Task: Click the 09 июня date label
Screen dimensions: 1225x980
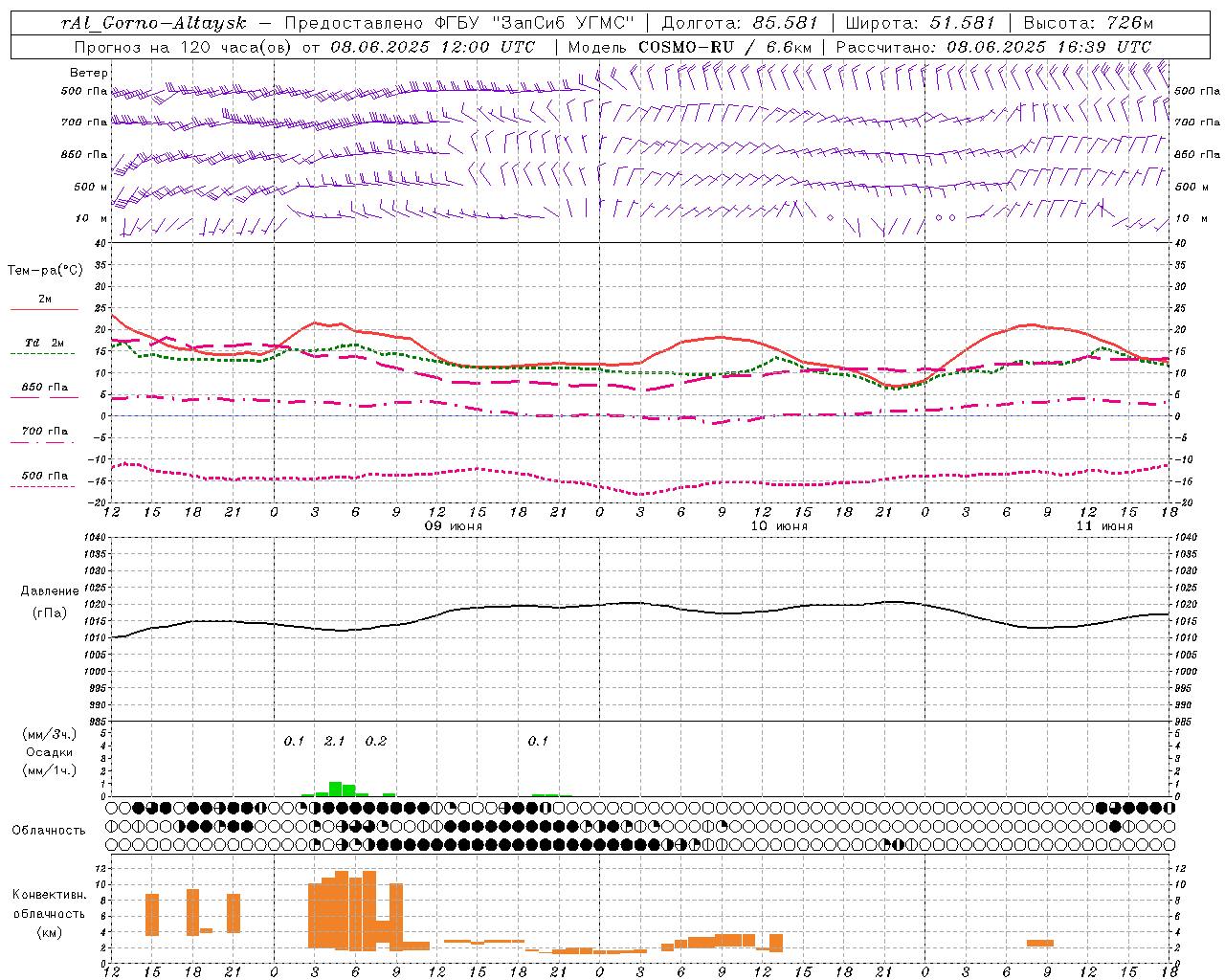Action: click(454, 526)
